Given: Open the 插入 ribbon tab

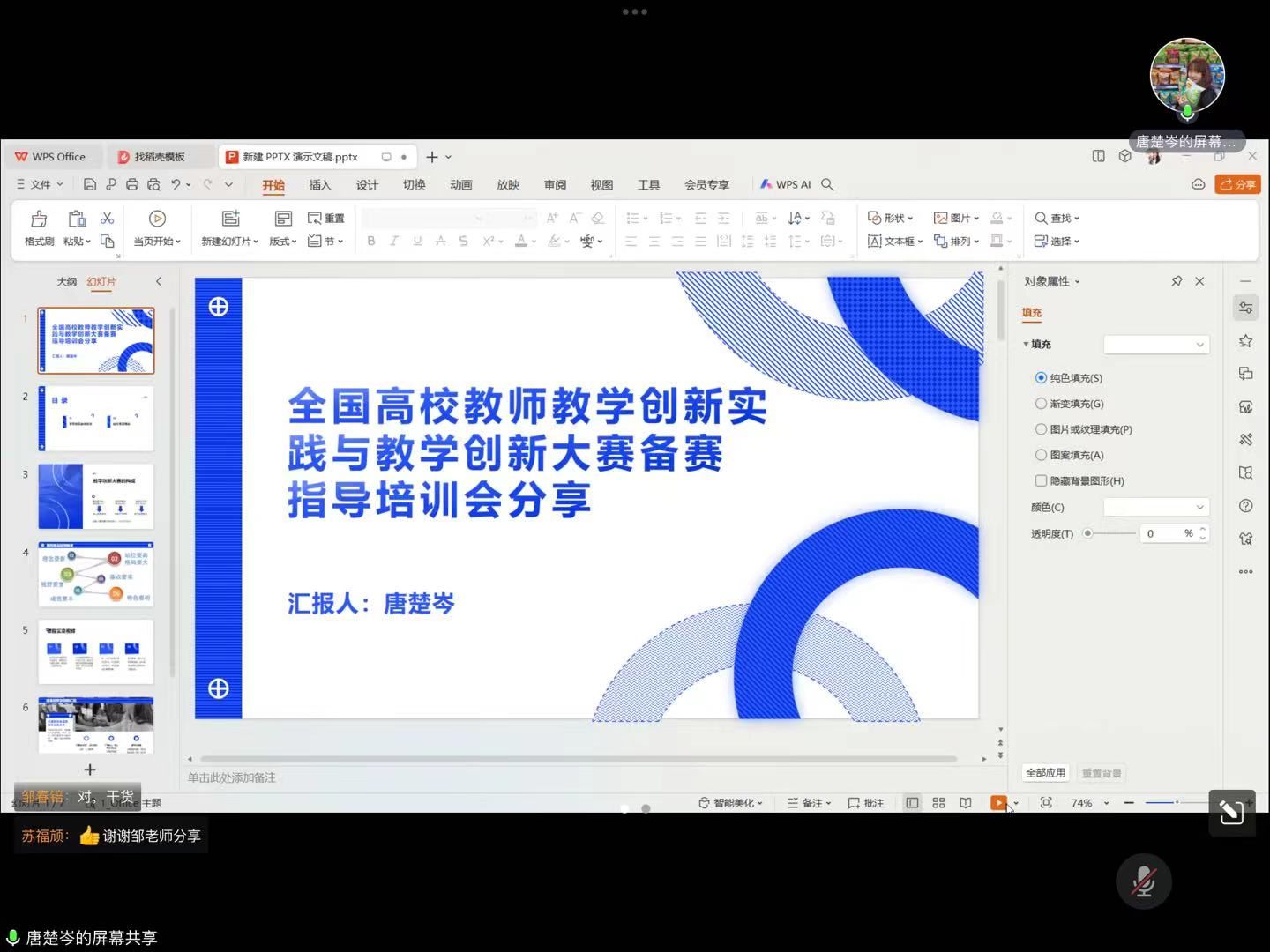Looking at the screenshot, I should click(320, 185).
